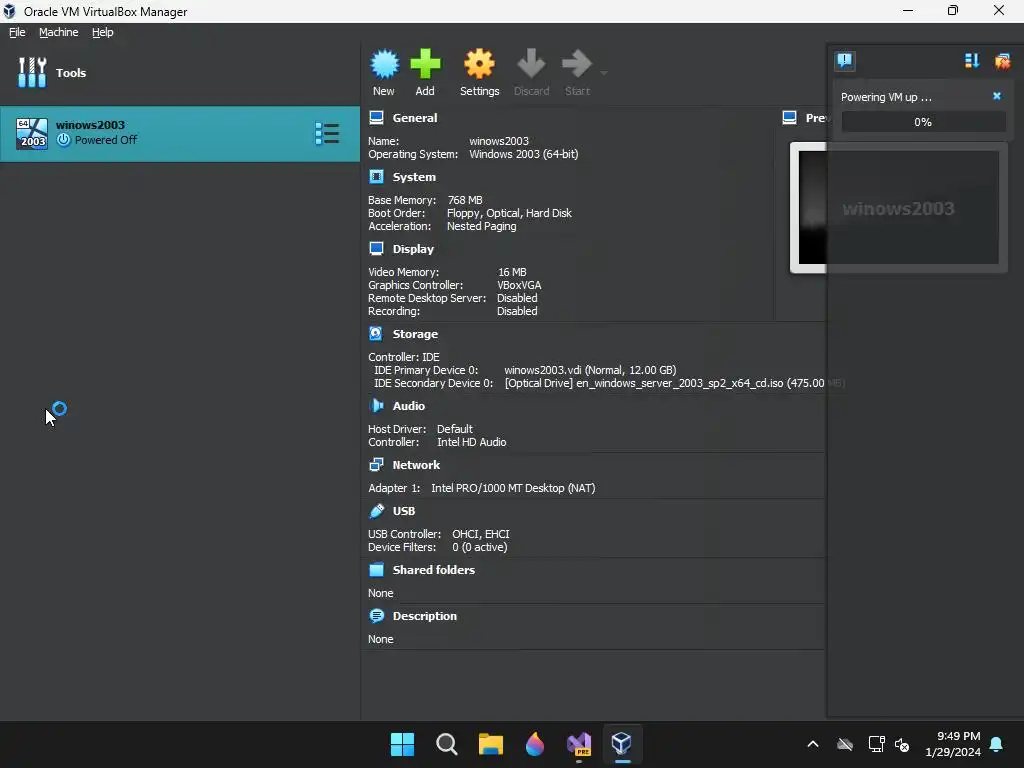Click the General section icon

coord(376,118)
